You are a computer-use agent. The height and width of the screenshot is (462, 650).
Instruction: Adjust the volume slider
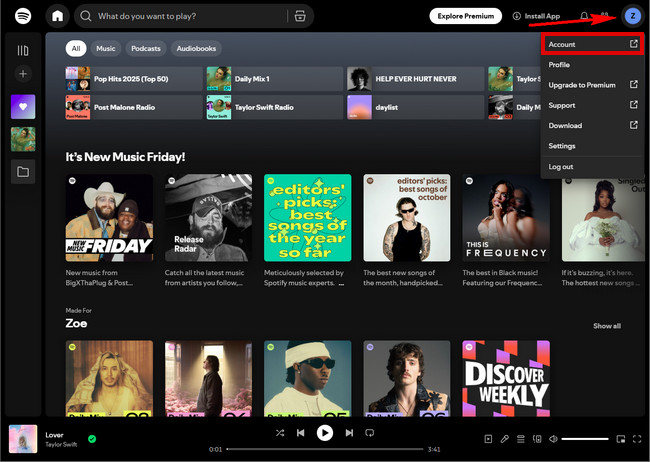585,439
